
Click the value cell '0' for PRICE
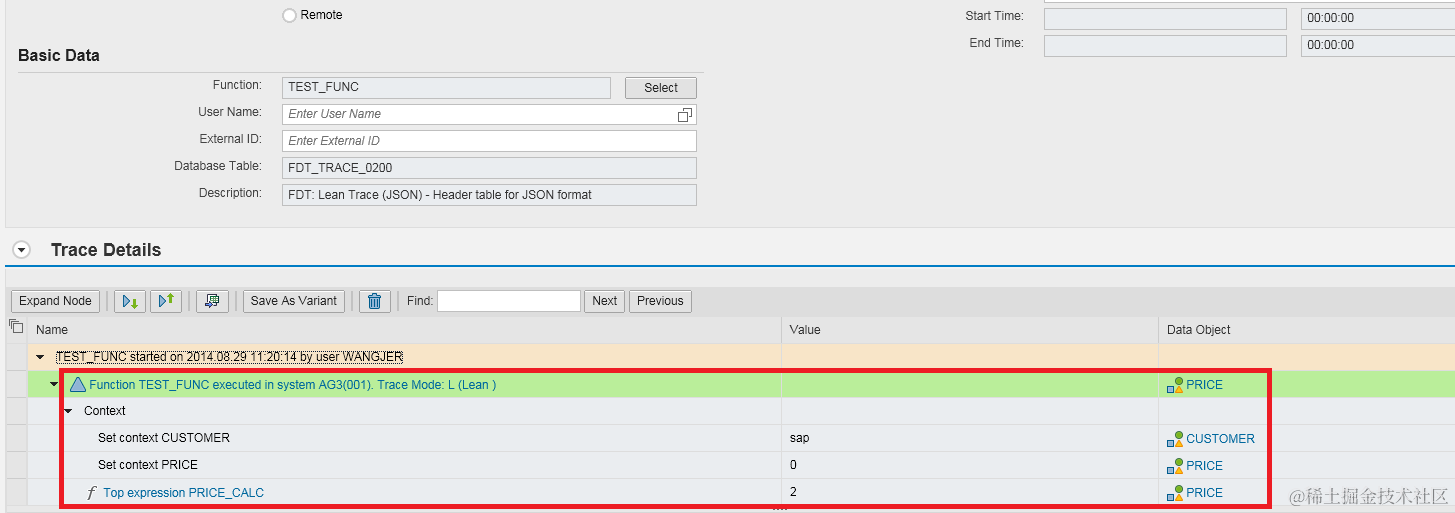tap(970, 465)
